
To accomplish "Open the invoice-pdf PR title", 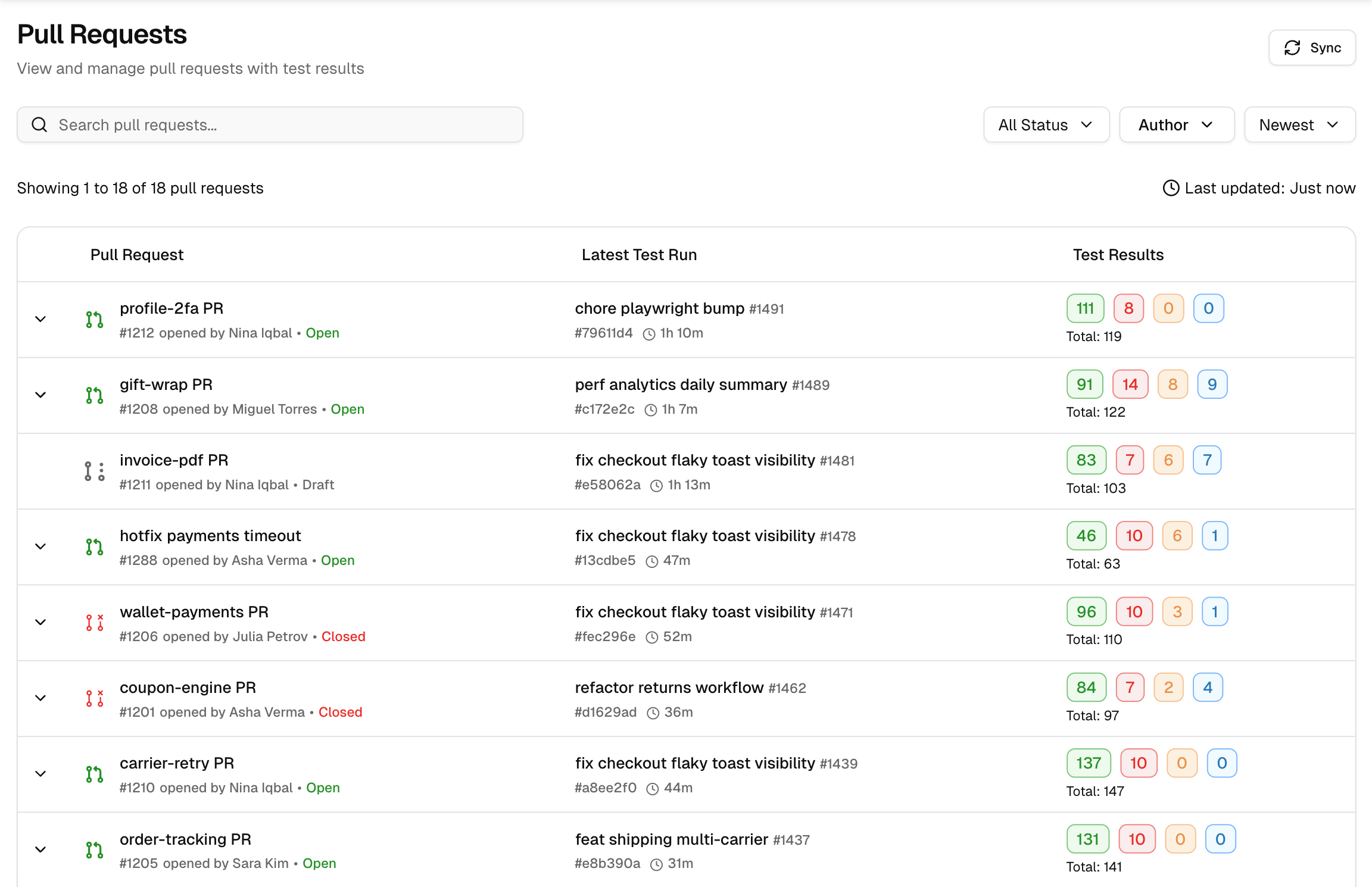I will (174, 460).
